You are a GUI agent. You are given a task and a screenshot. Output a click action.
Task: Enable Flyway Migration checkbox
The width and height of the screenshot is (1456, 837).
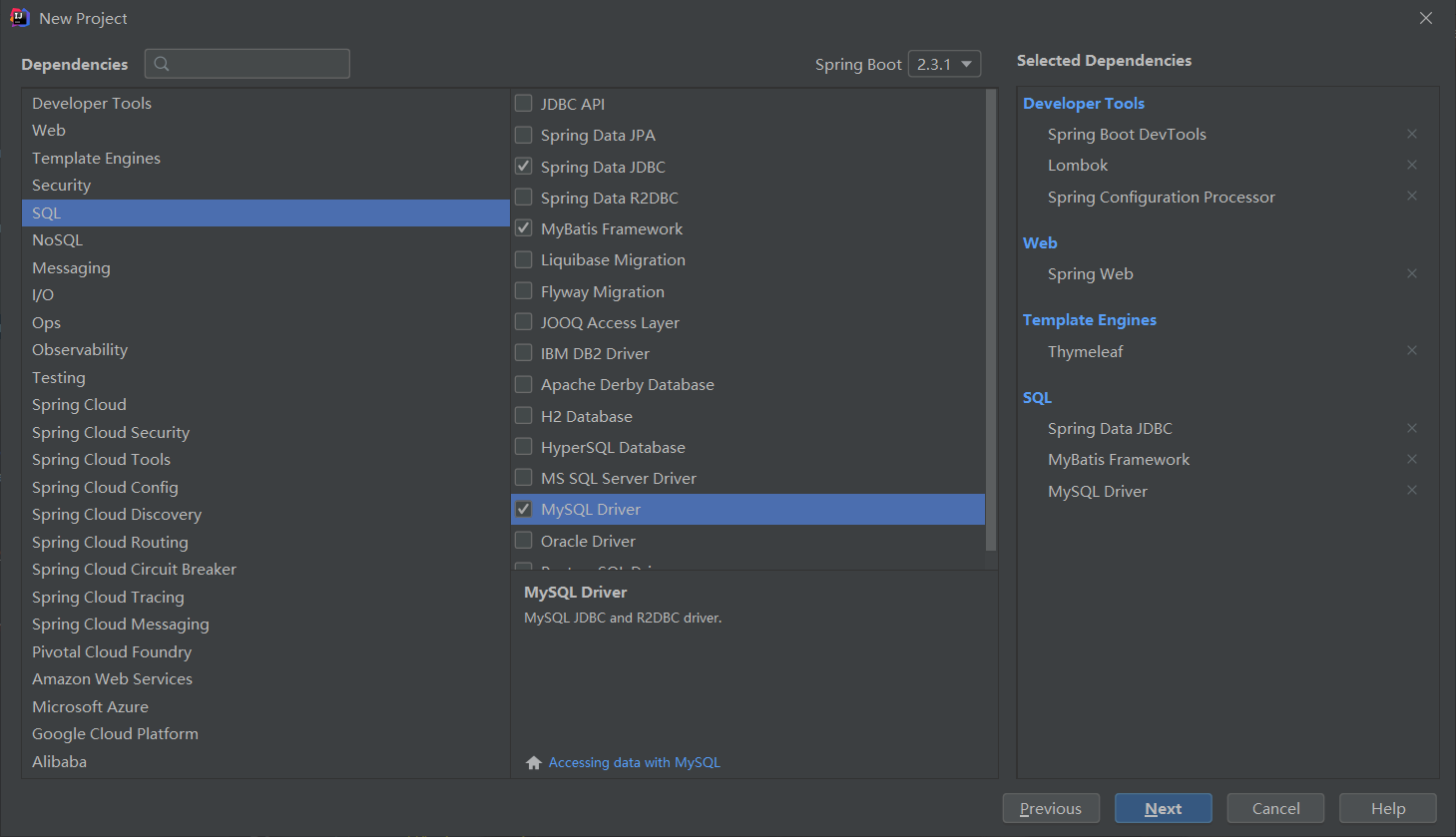pyautogui.click(x=523, y=290)
